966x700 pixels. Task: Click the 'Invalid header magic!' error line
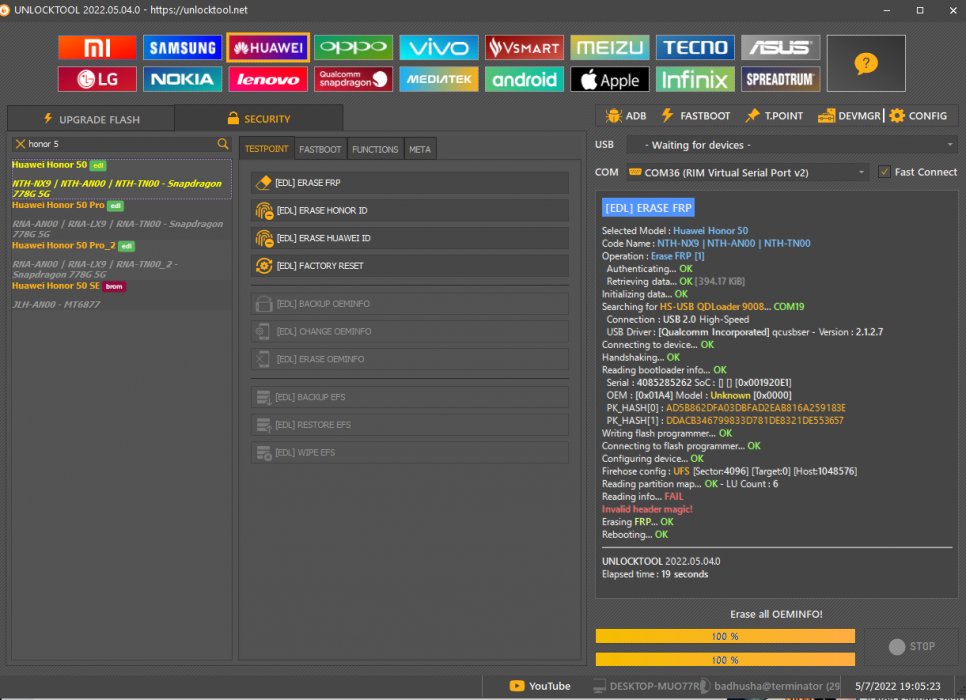pos(647,509)
